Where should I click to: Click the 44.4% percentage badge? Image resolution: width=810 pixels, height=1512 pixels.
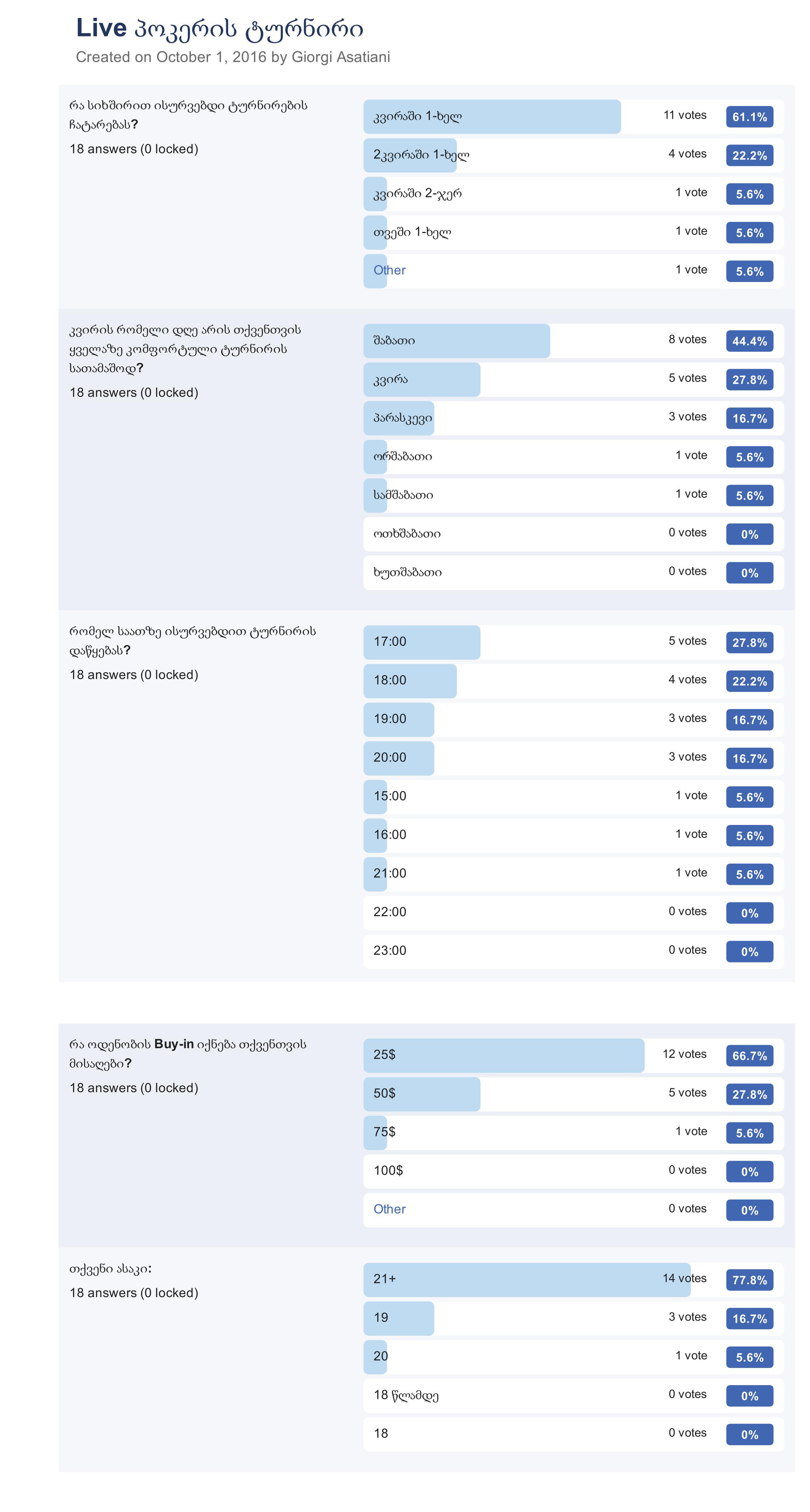(749, 341)
